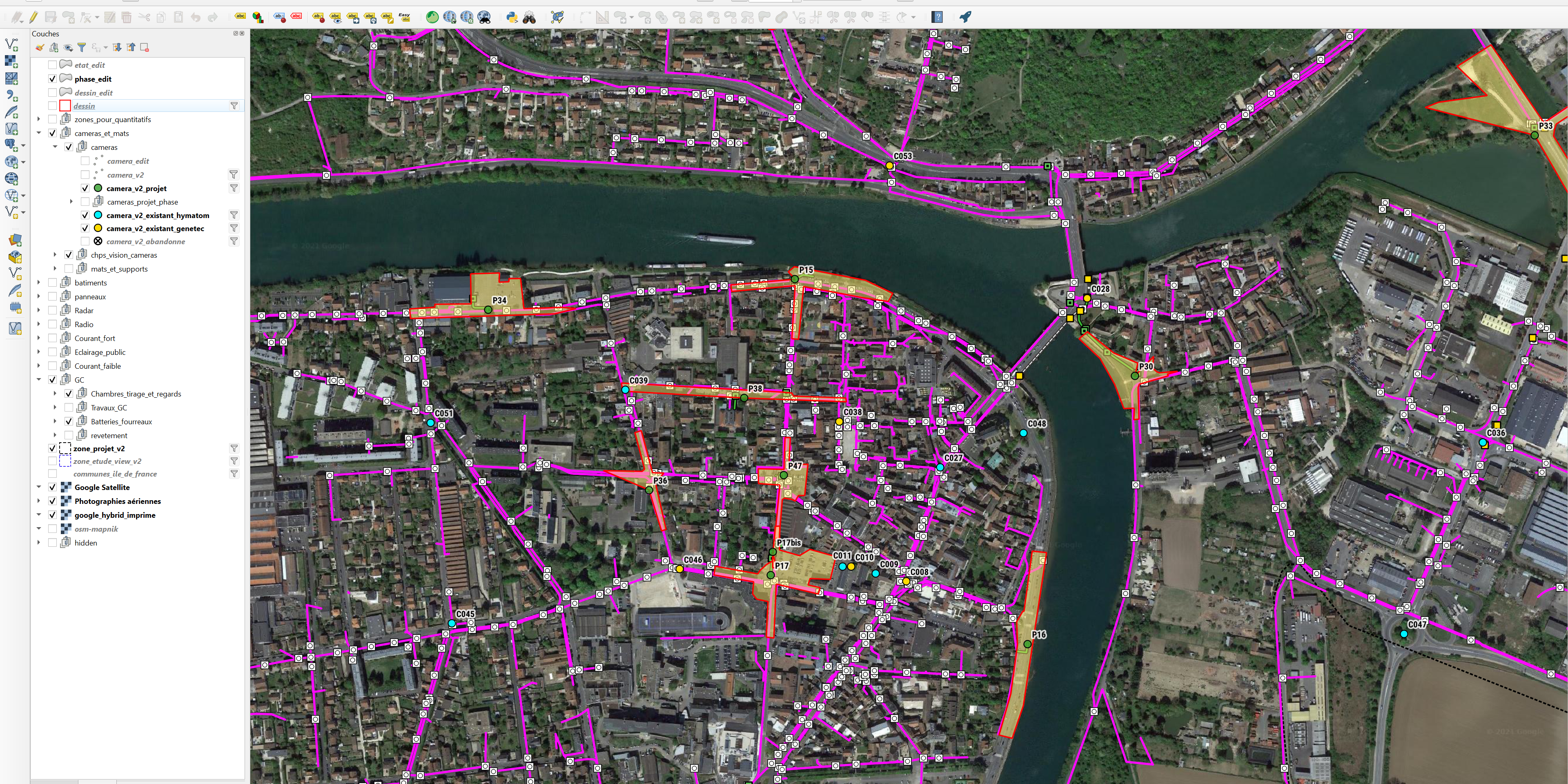
Task: Click the red dessin layer symbol swatch
Action: [65, 106]
